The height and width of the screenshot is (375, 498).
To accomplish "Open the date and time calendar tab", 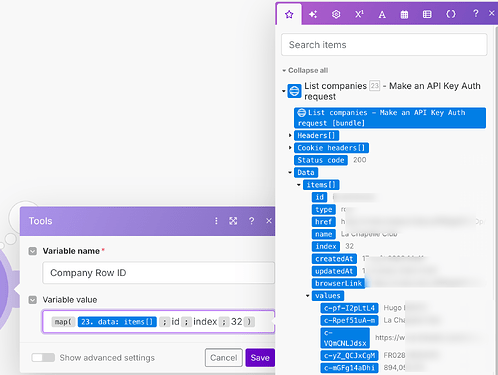I will [404, 14].
